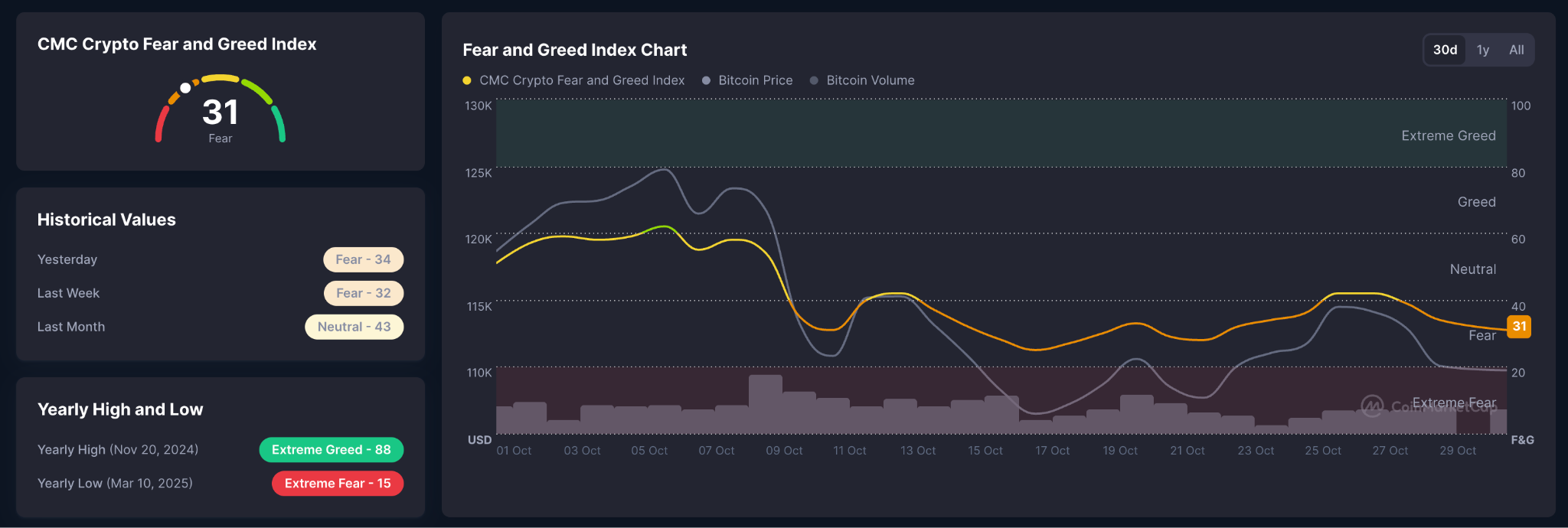Click the '120K' price axis label
This screenshot has height=528, width=1568.
(479, 240)
